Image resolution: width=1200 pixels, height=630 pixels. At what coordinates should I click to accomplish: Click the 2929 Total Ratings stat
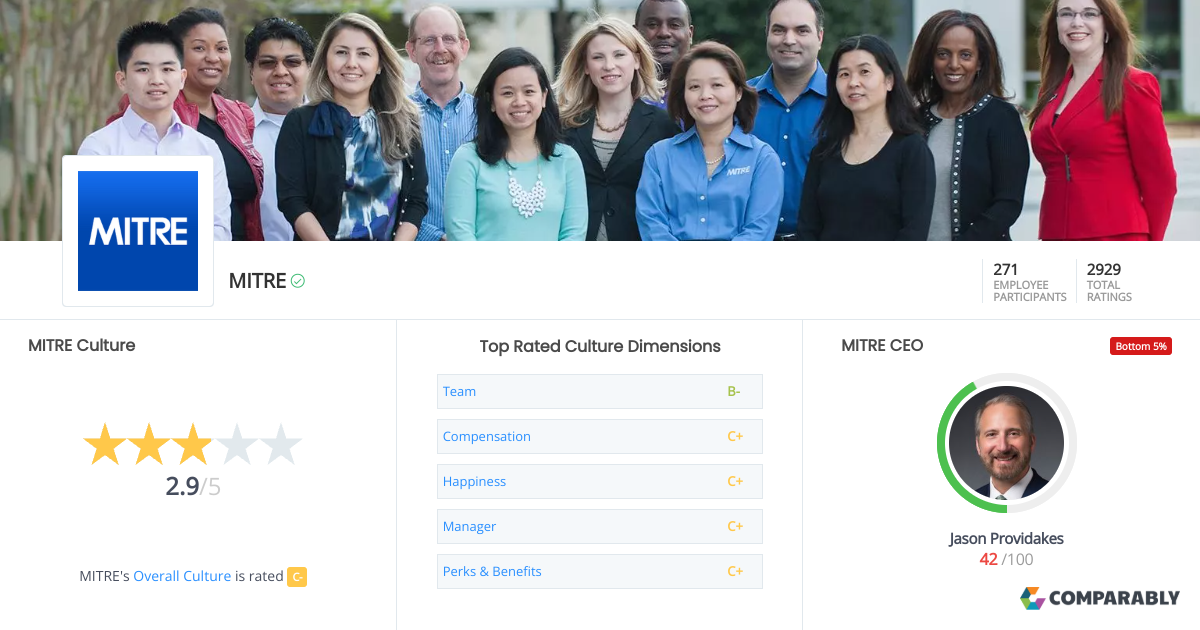[x=1109, y=282]
